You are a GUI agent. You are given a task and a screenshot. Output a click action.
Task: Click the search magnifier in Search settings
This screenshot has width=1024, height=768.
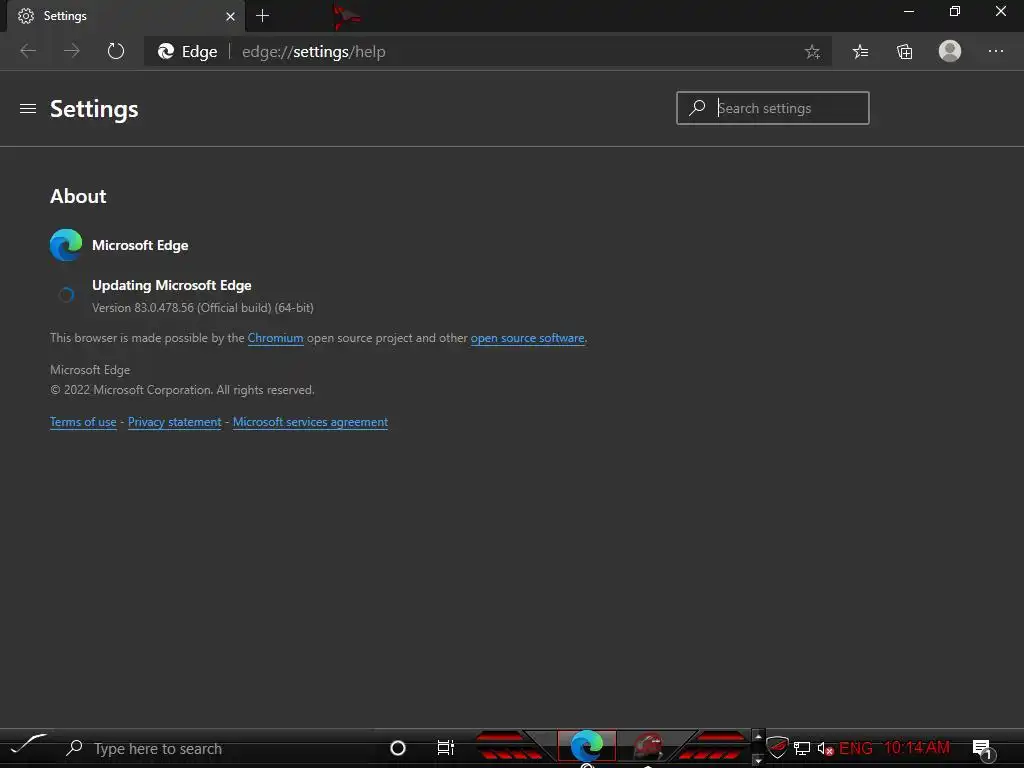(x=697, y=107)
